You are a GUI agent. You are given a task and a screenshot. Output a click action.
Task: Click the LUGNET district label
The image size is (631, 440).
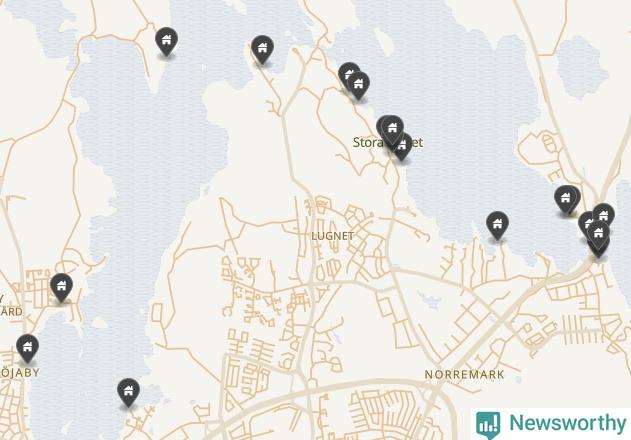click(x=333, y=236)
